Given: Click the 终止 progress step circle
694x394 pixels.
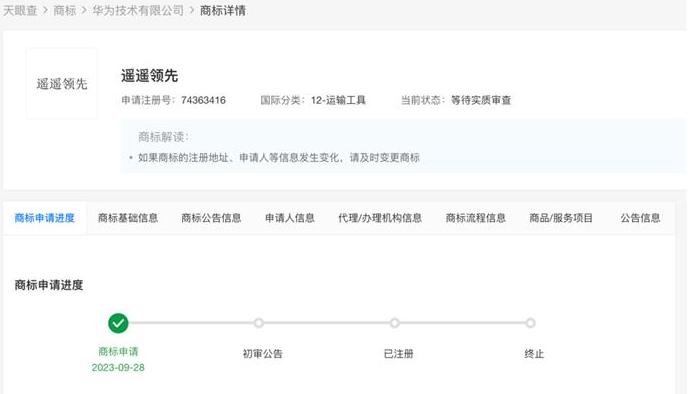Looking at the screenshot, I should [530, 323].
